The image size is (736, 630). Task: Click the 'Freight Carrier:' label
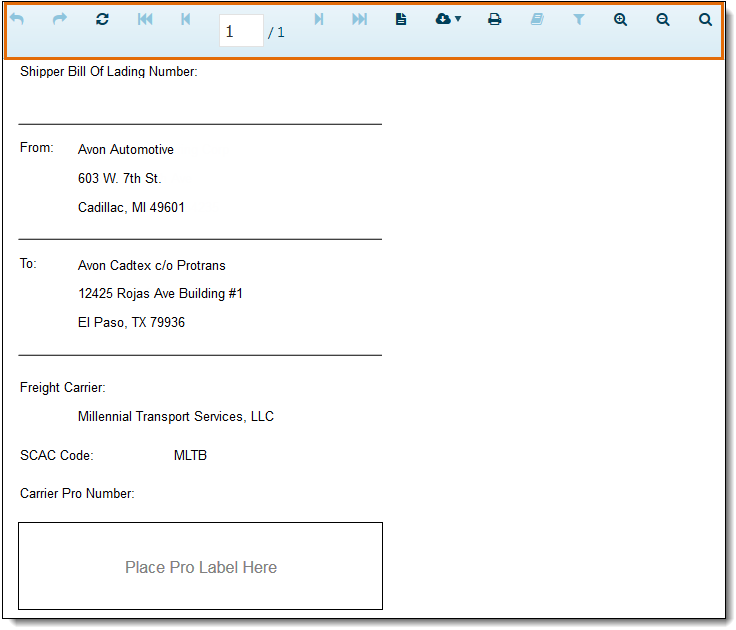tap(63, 387)
